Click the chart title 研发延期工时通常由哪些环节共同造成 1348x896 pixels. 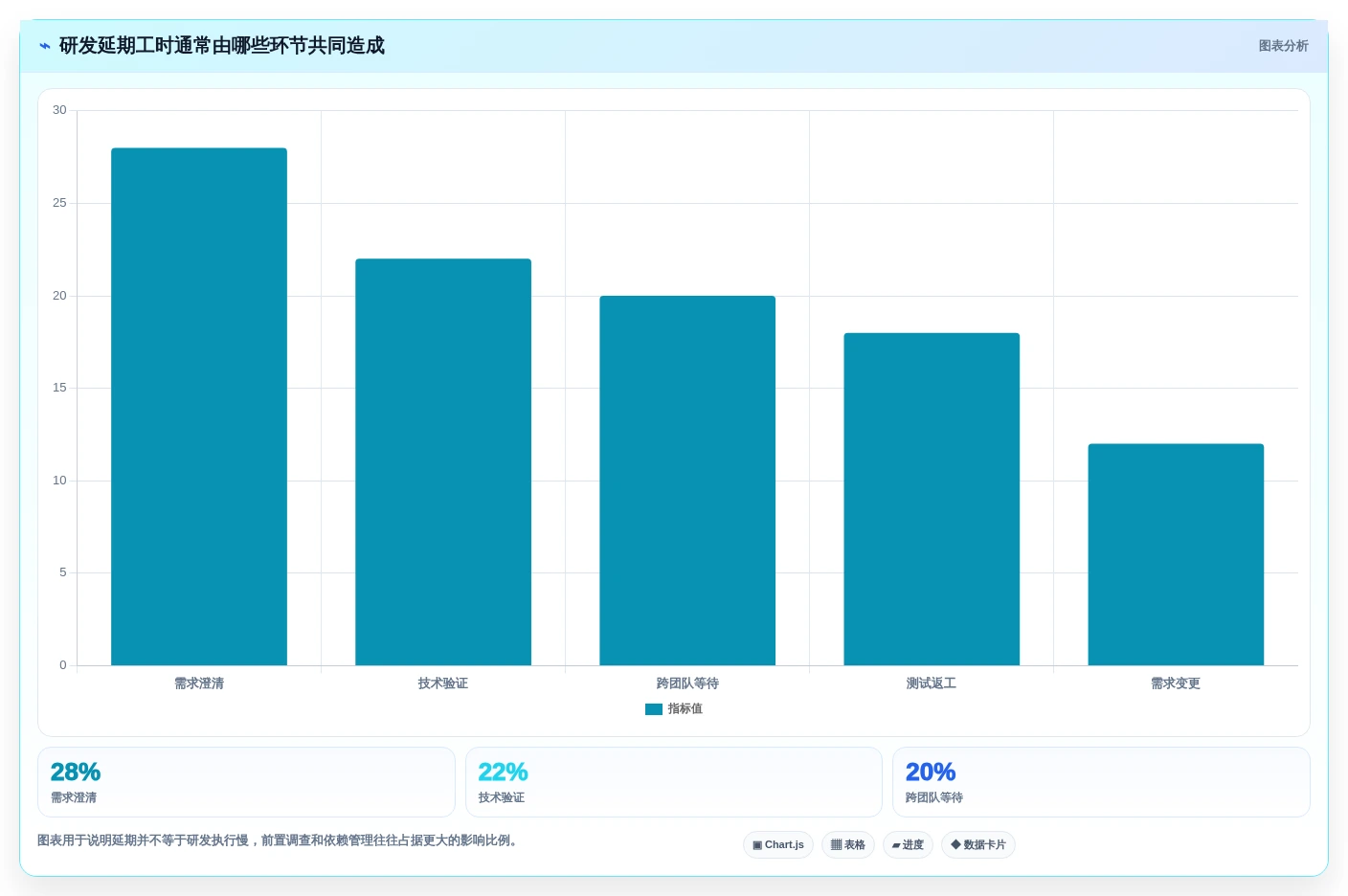pos(222,46)
